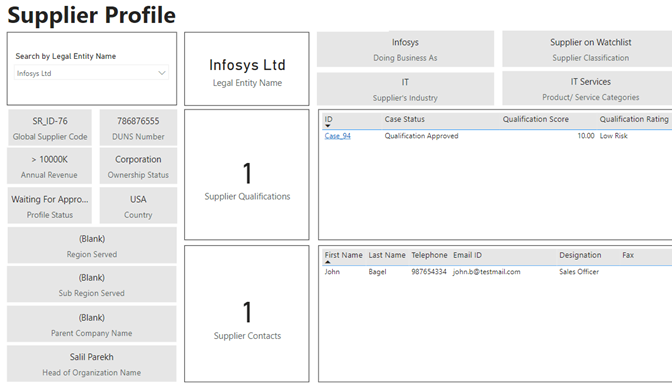672x383 pixels.
Task: Select the 10.00 qualification score cell
Action: tap(586, 136)
